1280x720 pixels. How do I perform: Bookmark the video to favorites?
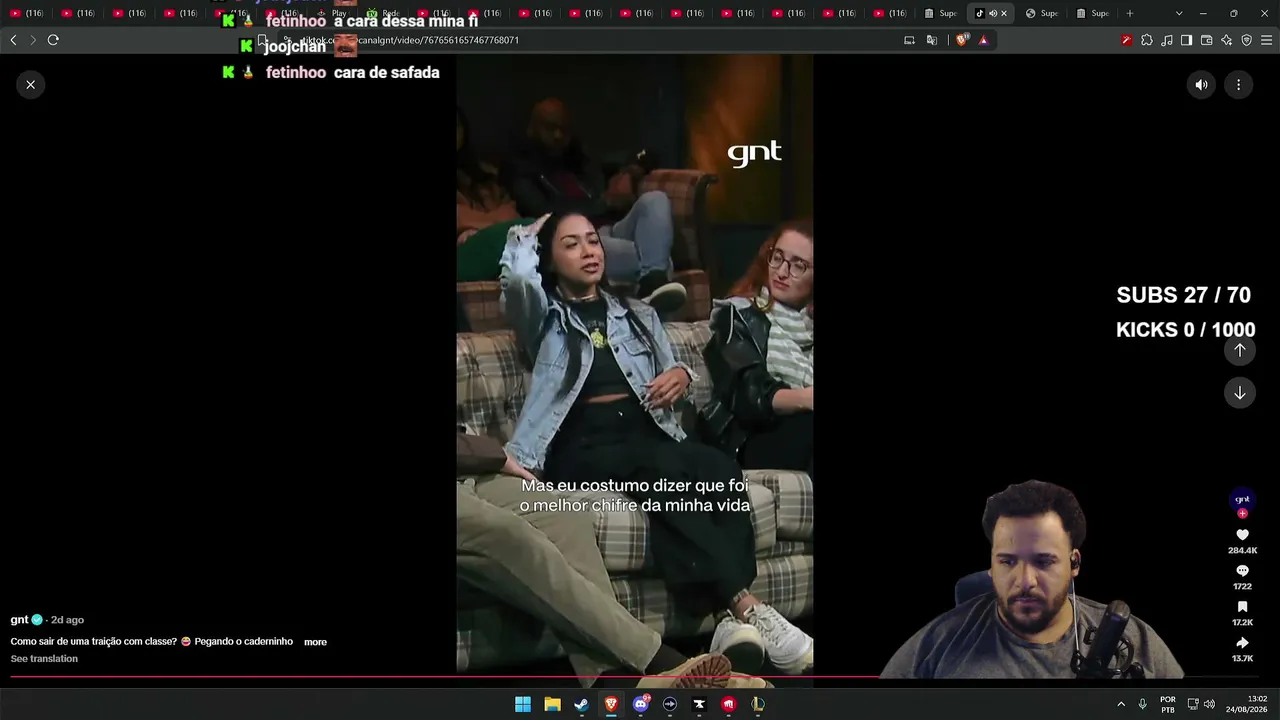point(1242,607)
